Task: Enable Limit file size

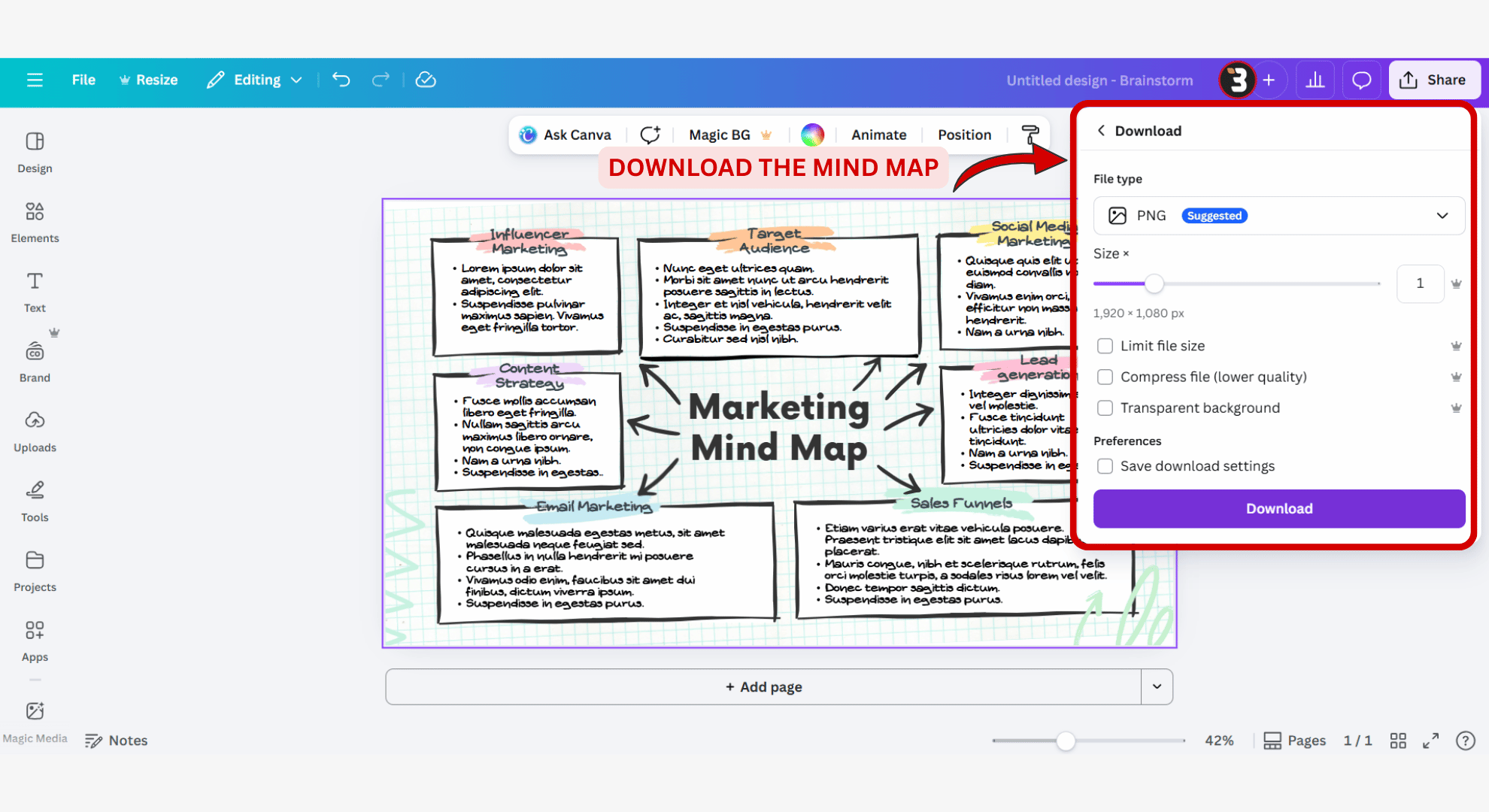Action: click(x=1105, y=345)
